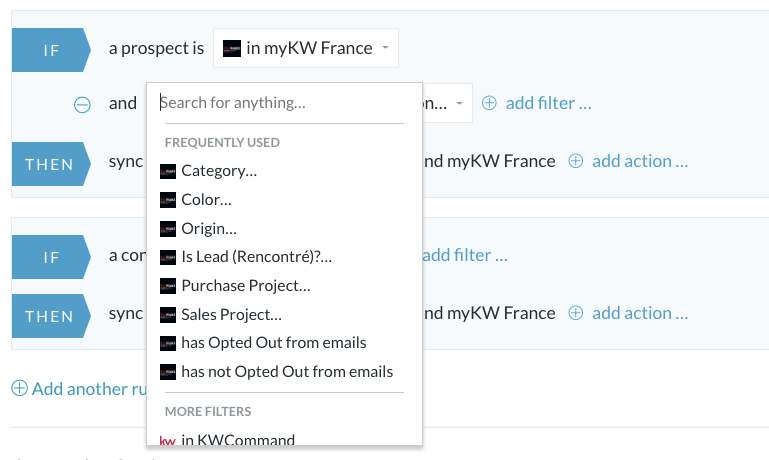Image resolution: width=769 pixels, height=460 pixels.
Task: Click the KW logo icon for in KWCommand
Action: [168, 440]
